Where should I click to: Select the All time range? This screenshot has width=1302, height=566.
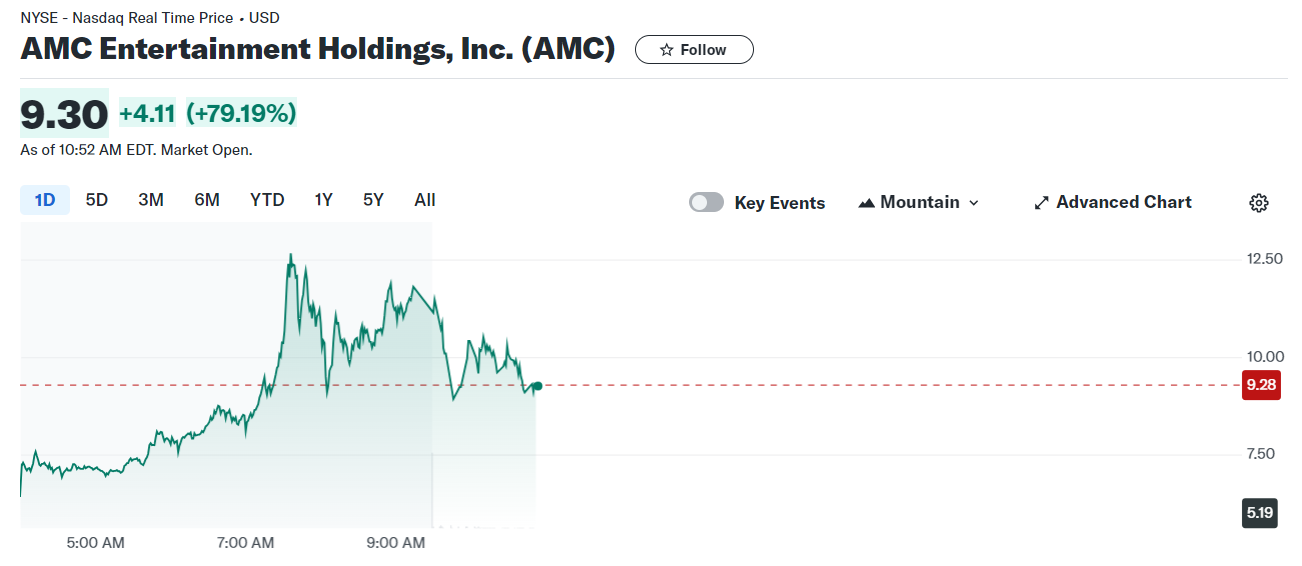tap(425, 200)
